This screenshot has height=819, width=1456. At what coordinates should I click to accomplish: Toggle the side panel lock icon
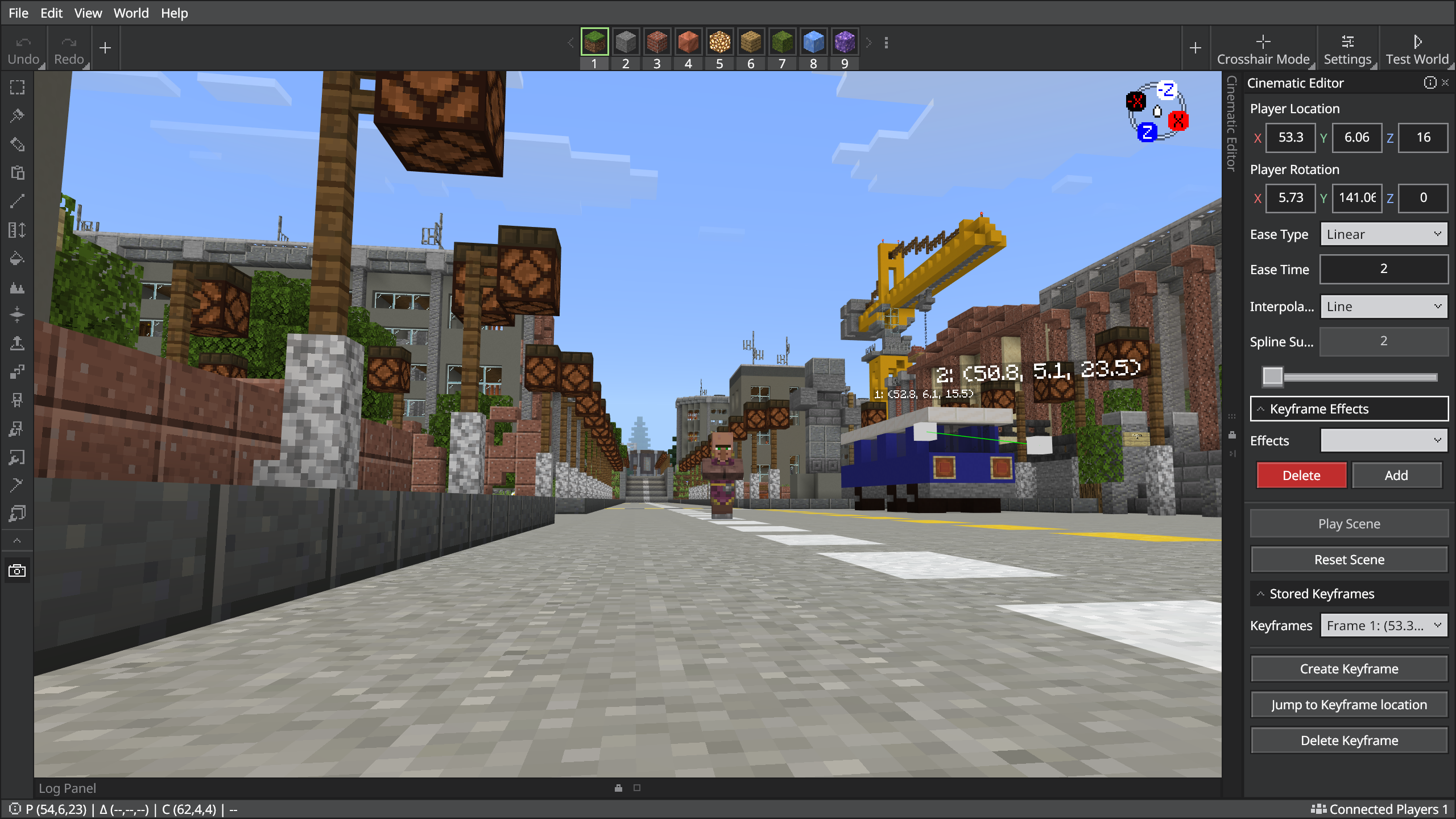coord(1232,435)
